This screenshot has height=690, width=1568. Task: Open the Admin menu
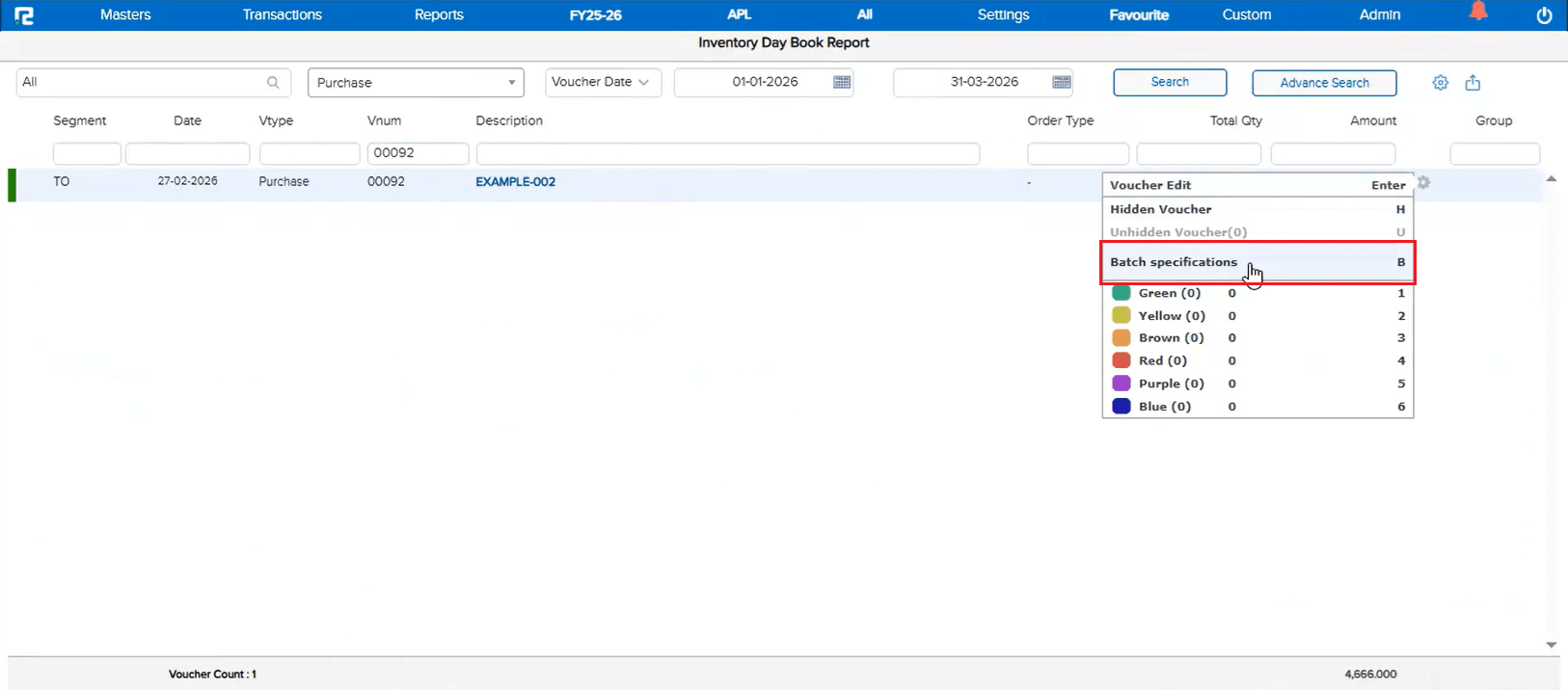coord(1380,15)
